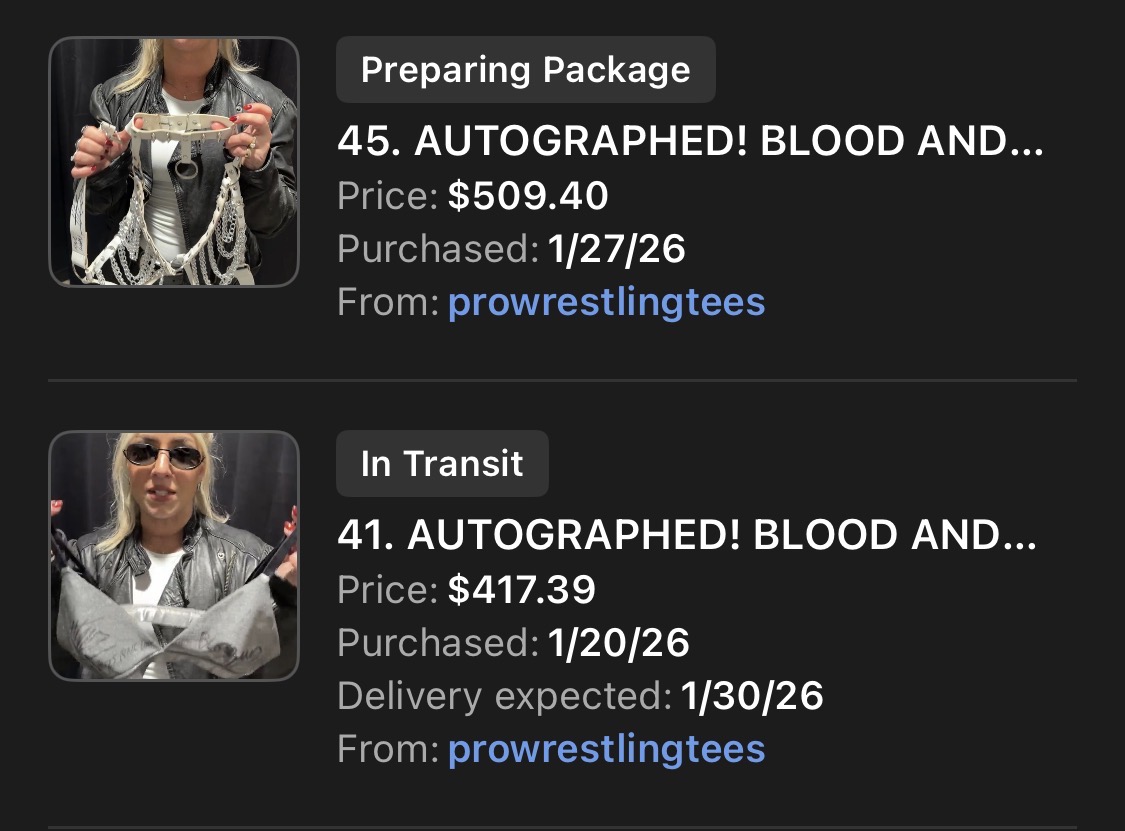The width and height of the screenshot is (1125, 831).
Task: Select the 1/27/26 purchase date
Action: 616,249
